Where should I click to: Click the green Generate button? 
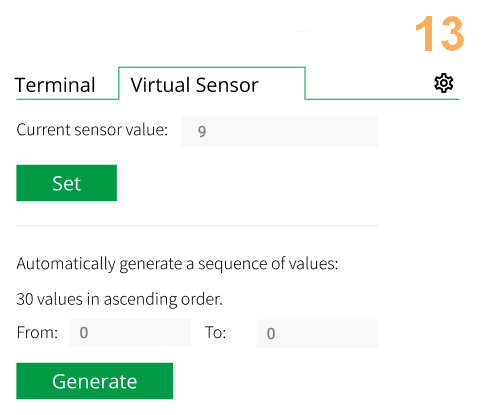tap(95, 381)
